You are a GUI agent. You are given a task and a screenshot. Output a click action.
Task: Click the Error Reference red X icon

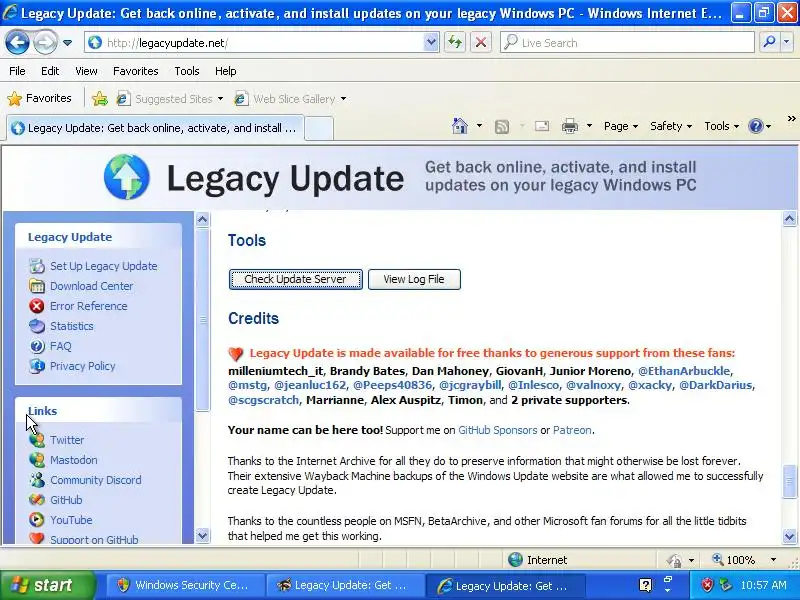pyautogui.click(x=37, y=306)
